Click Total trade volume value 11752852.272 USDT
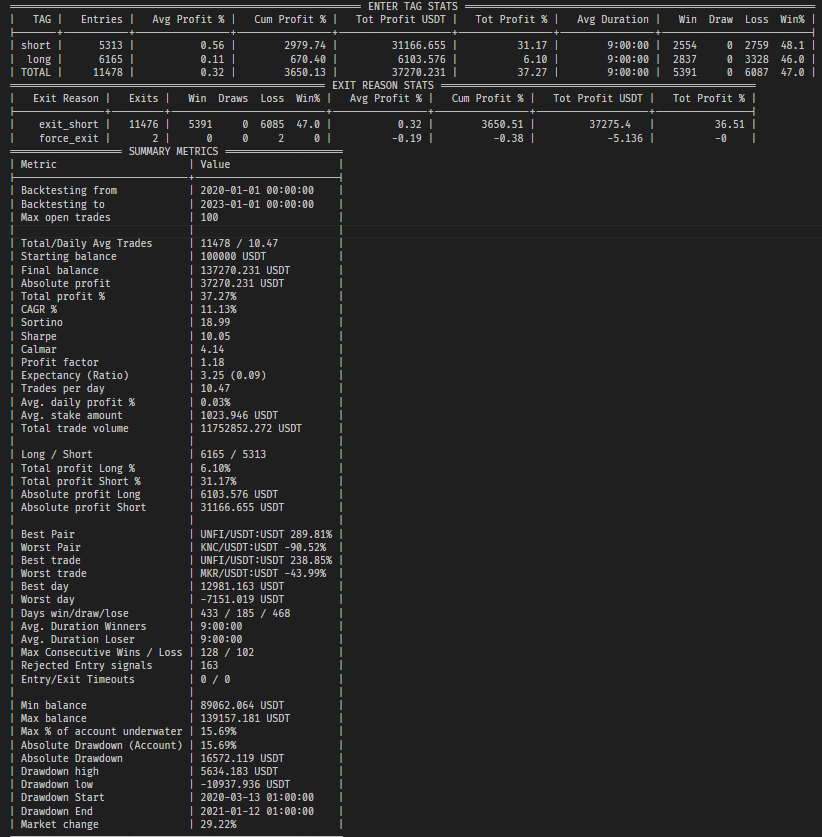The width and height of the screenshot is (822, 837). tap(251, 428)
